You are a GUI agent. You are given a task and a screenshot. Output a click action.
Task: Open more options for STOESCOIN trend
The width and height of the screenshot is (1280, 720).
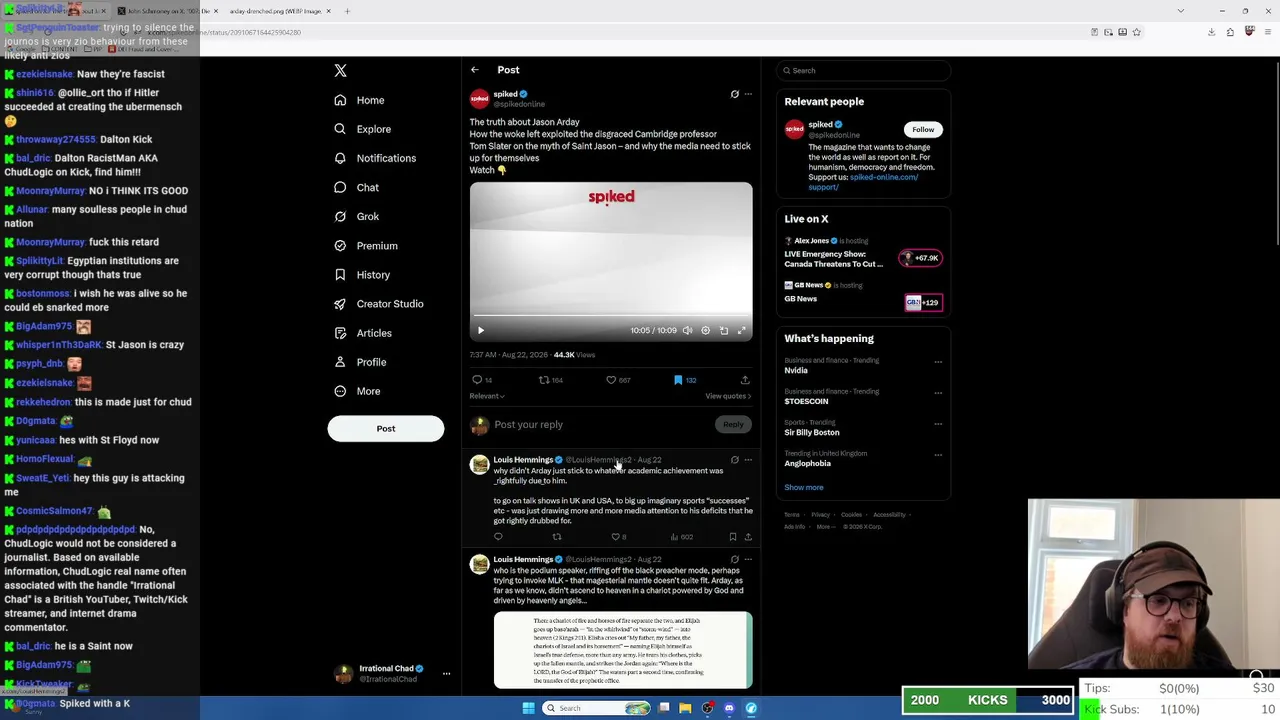[x=938, y=393]
